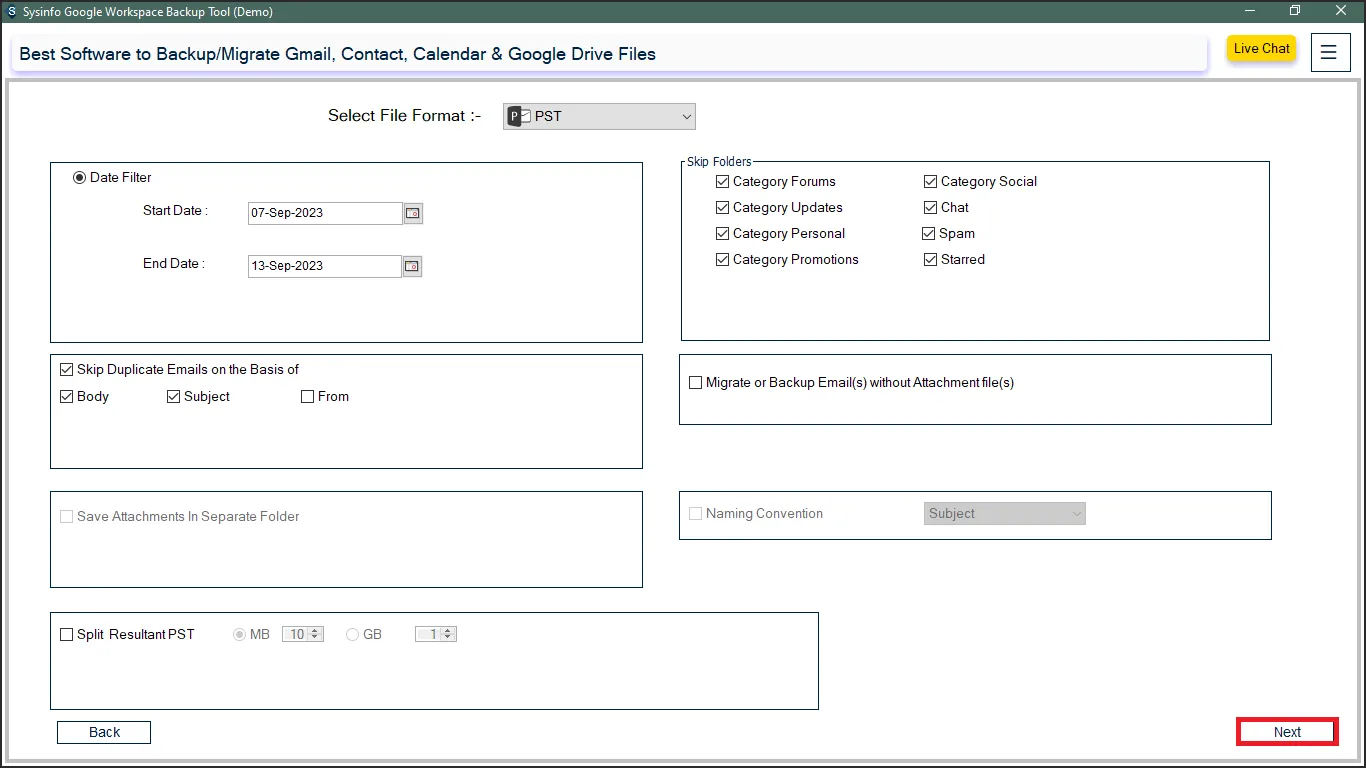Enable the From duplicate filter checkbox
Image resolution: width=1366 pixels, height=768 pixels.
coord(308,397)
